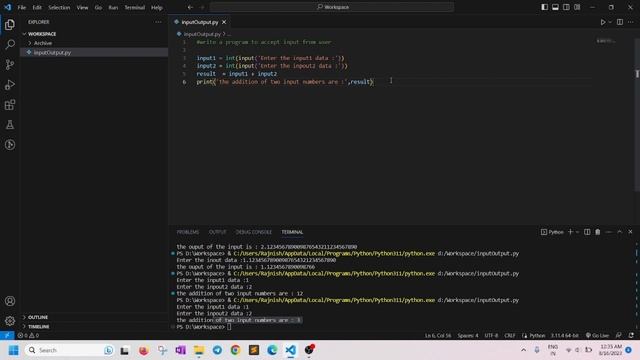The height and width of the screenshot is (360, 640).
Task: Switch to the TERMINAL panel tab
Action: 292,232
